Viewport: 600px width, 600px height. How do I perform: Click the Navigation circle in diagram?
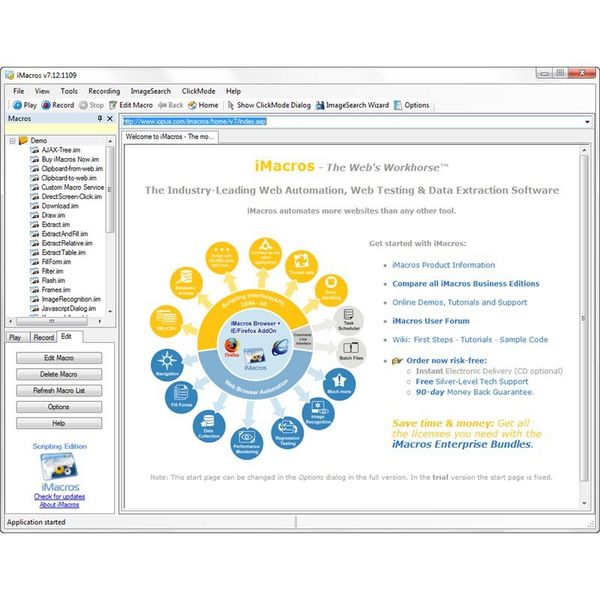point(167,365)
